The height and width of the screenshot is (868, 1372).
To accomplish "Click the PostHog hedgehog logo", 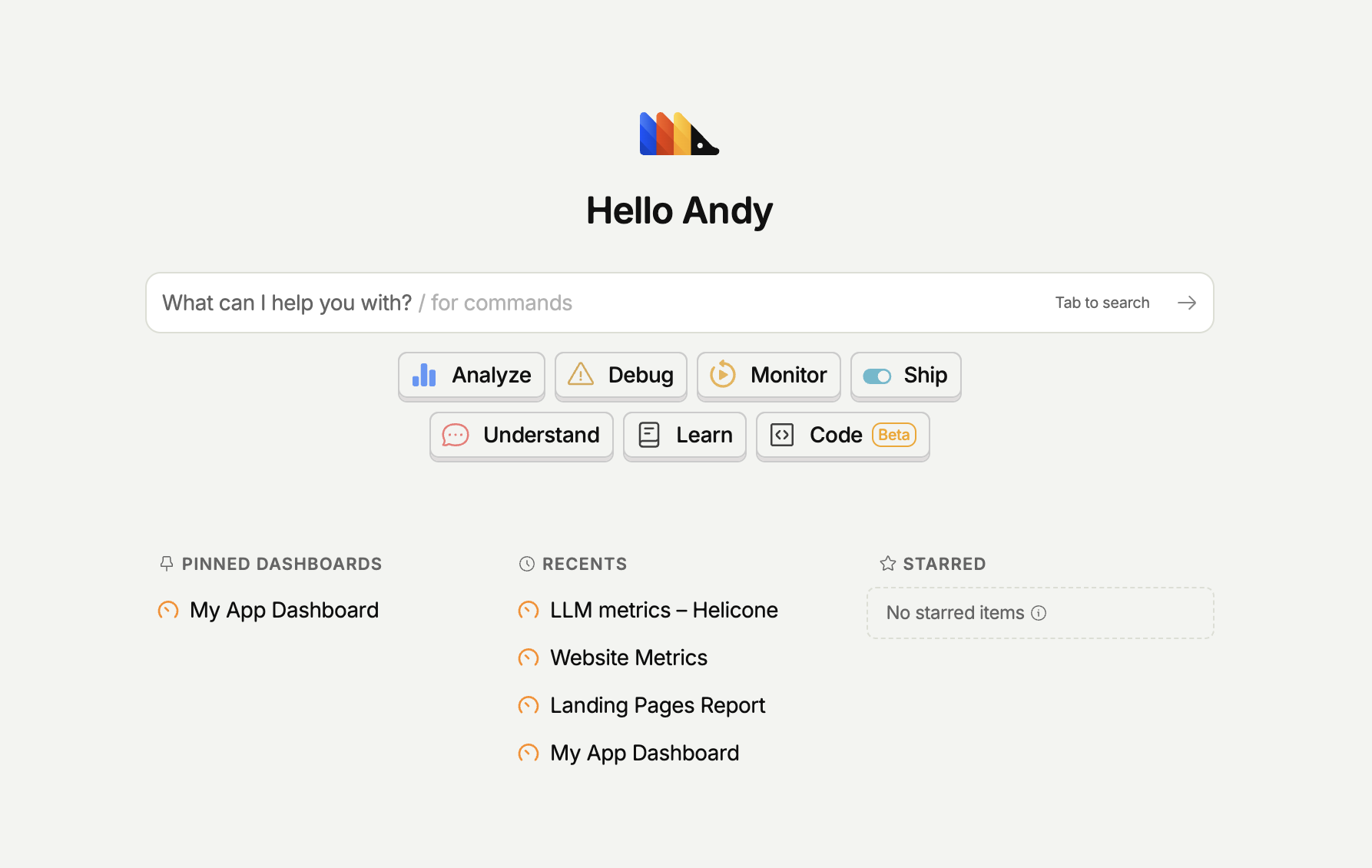I will [679, 134].
